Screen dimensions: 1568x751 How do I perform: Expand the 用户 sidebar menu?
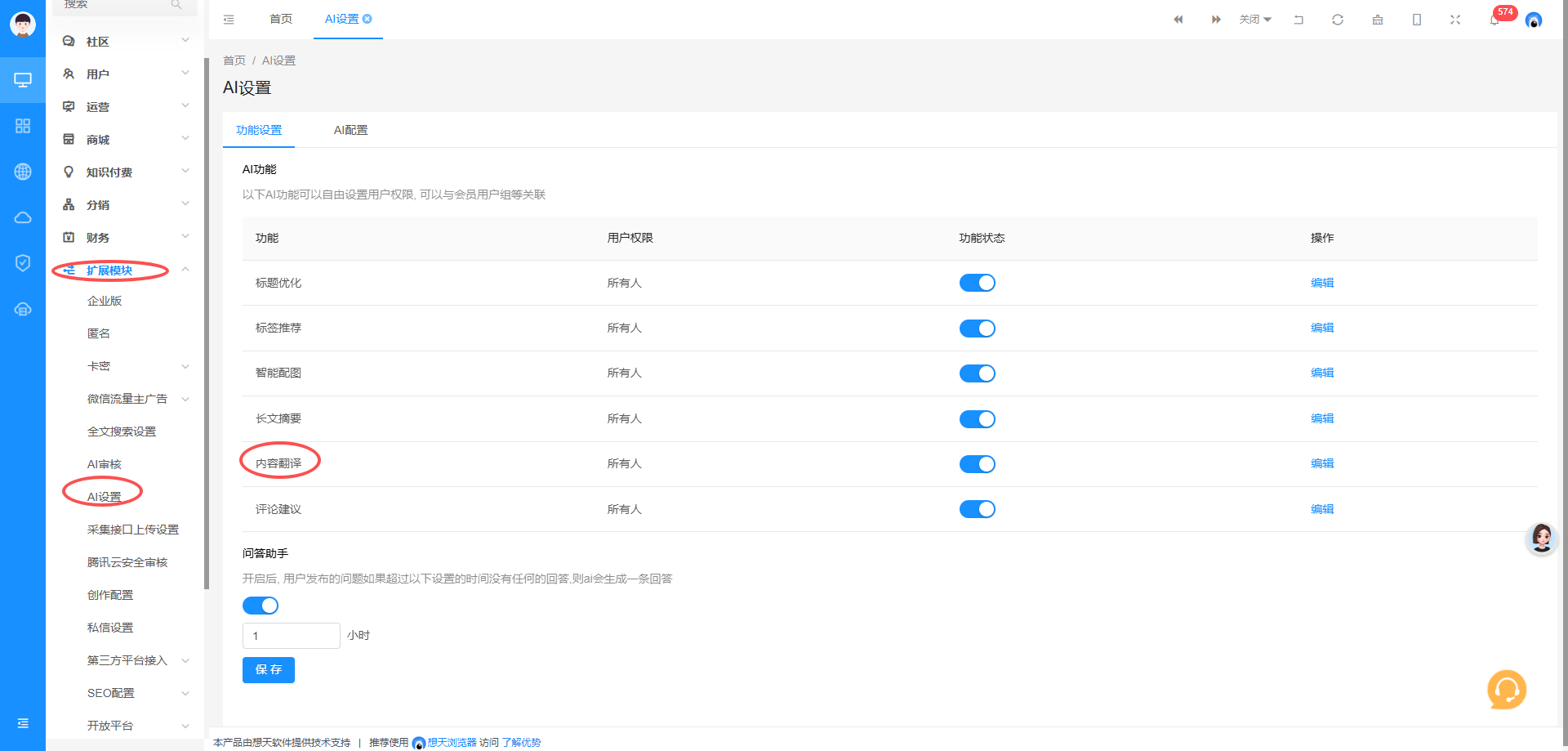pos(125,74)
